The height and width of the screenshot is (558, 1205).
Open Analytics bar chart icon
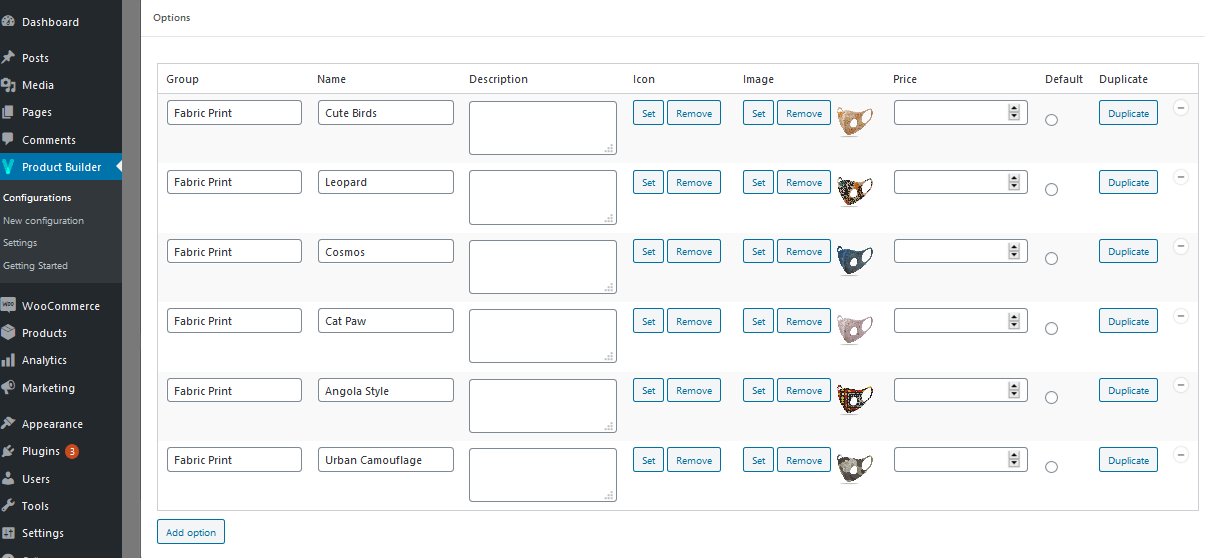coord(8,360)
